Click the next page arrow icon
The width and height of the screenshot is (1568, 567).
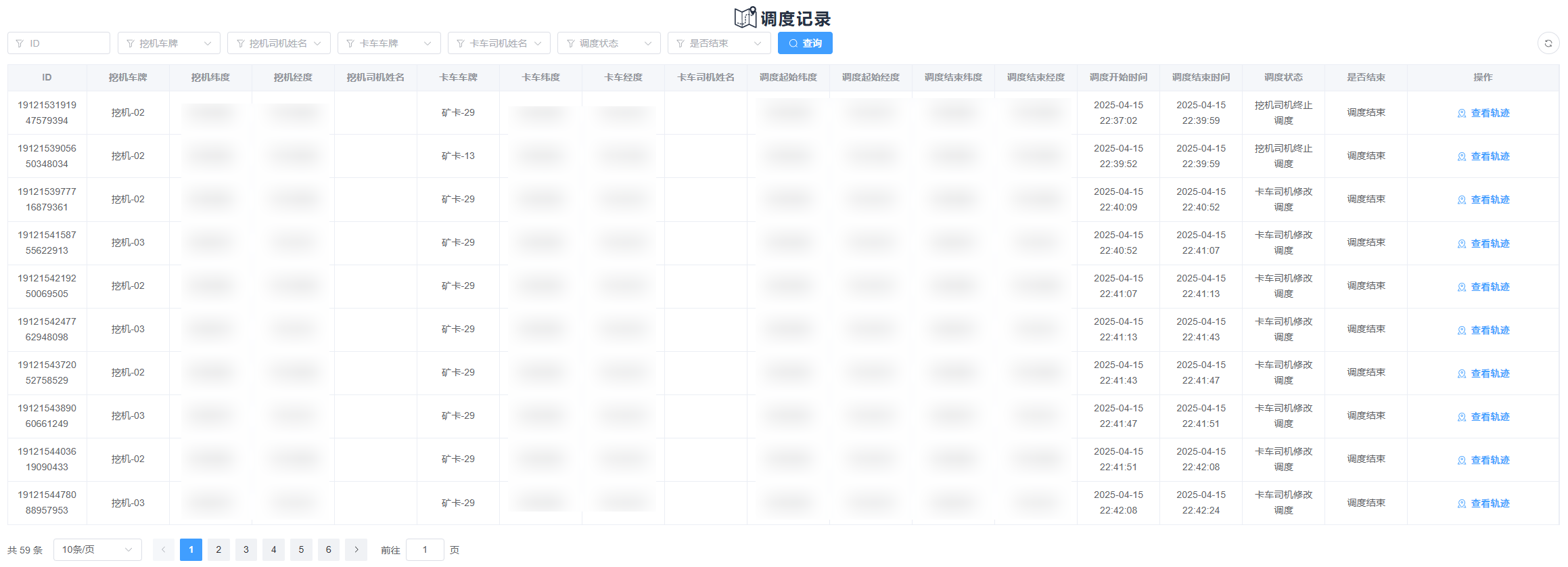356,549
